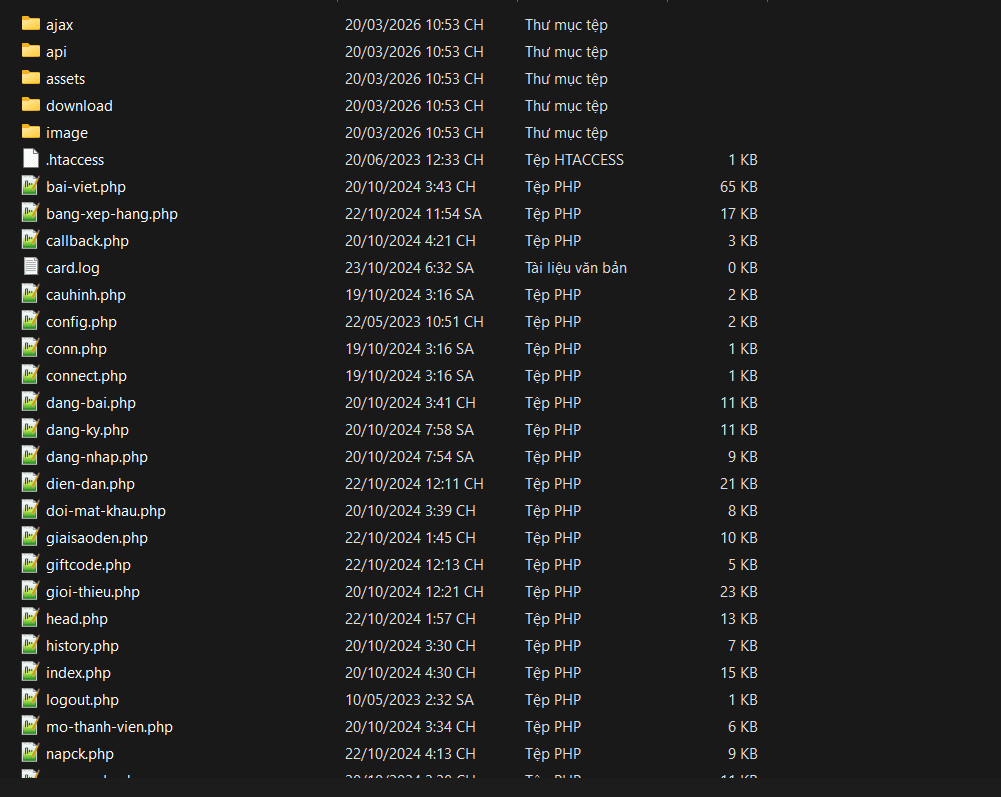The height and width of the screenshot is (797, 1001).
Task: Click the dien-dan.php file icon
Action: click(31, 483)
